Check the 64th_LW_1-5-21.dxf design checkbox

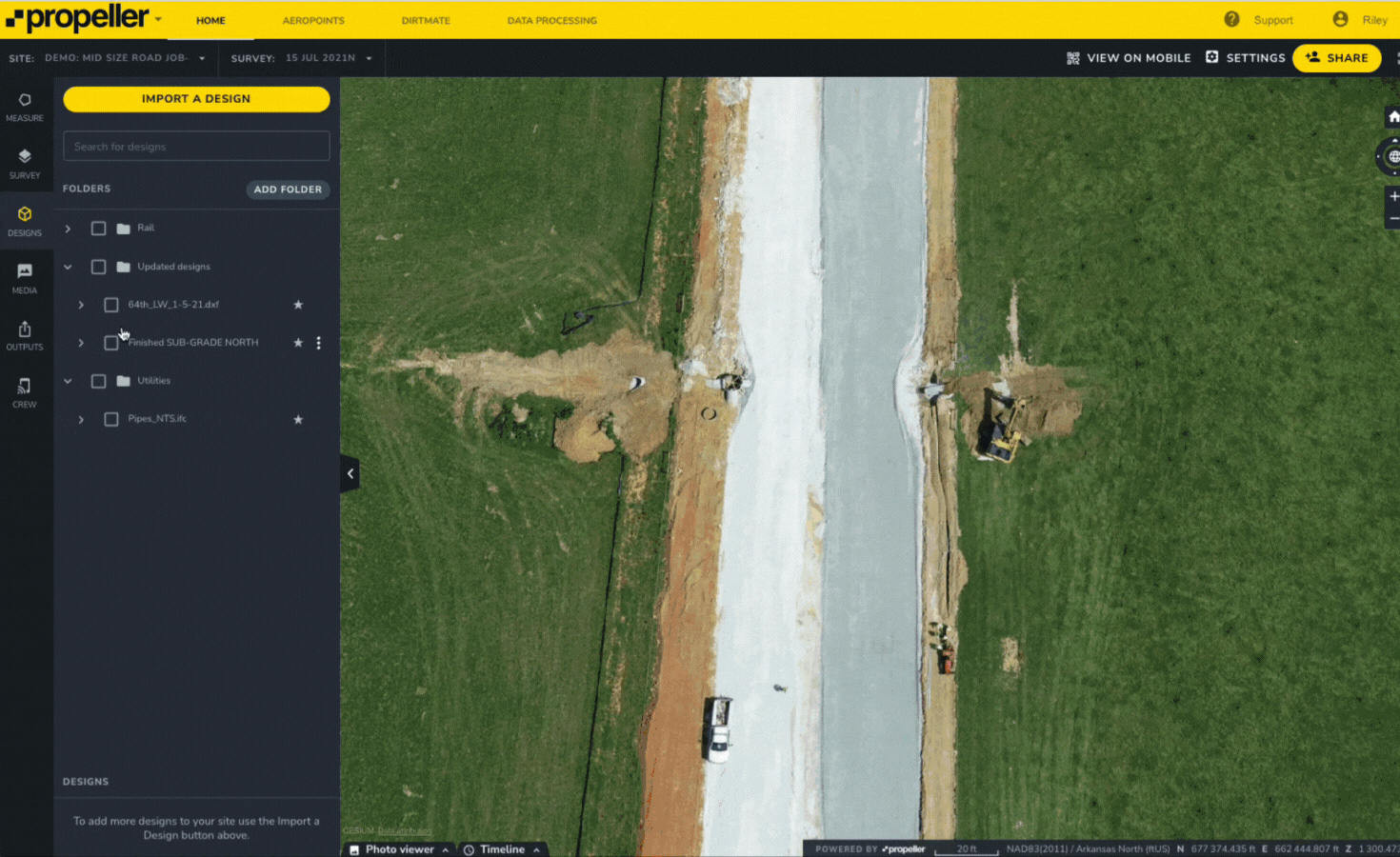110,304
